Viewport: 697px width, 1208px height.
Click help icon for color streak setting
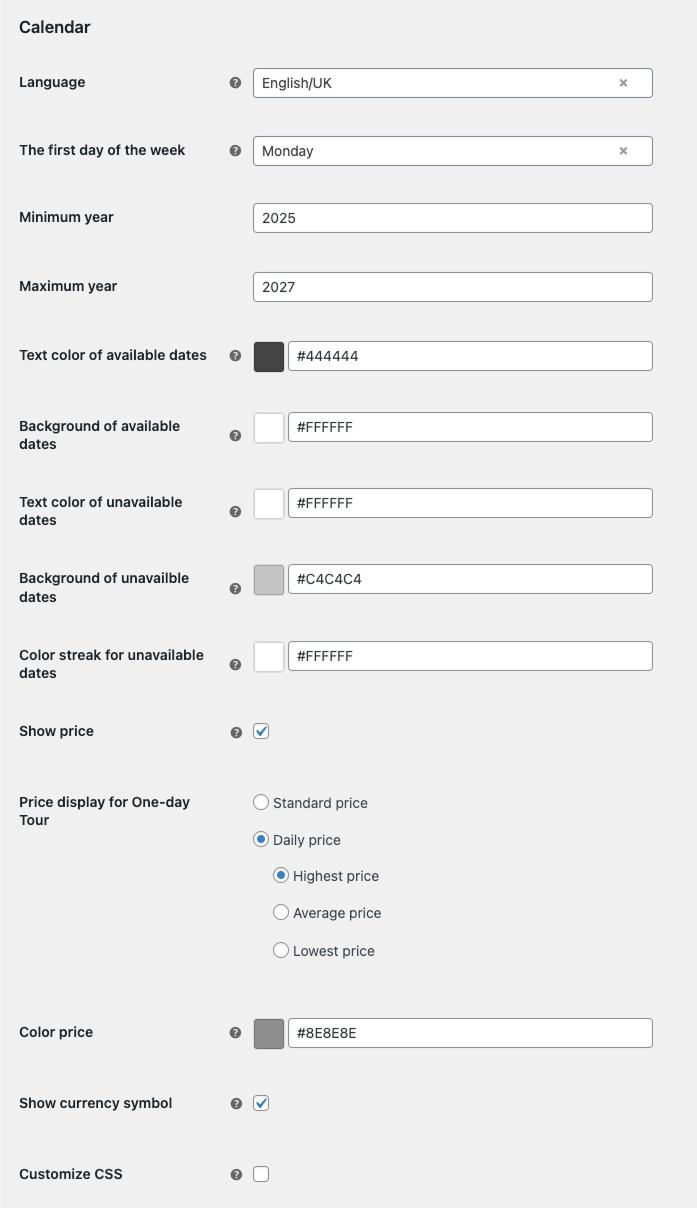[235, 665]
